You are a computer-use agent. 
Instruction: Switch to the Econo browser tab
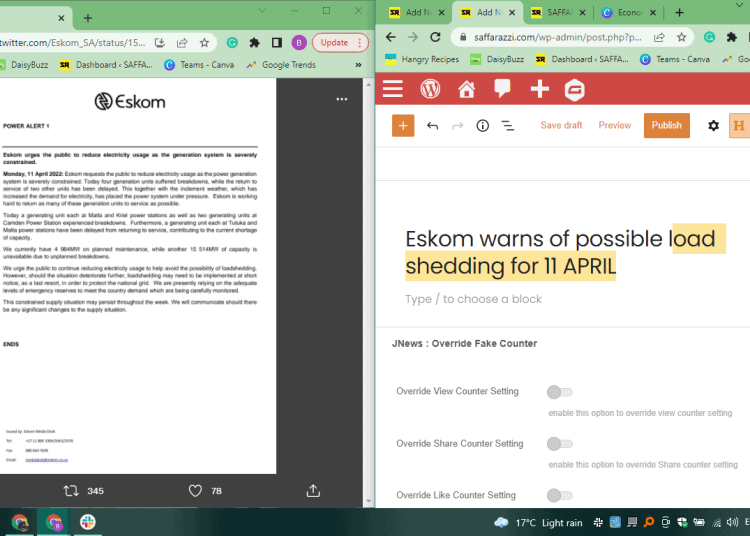pyautogui.click(x=629, y=13)
